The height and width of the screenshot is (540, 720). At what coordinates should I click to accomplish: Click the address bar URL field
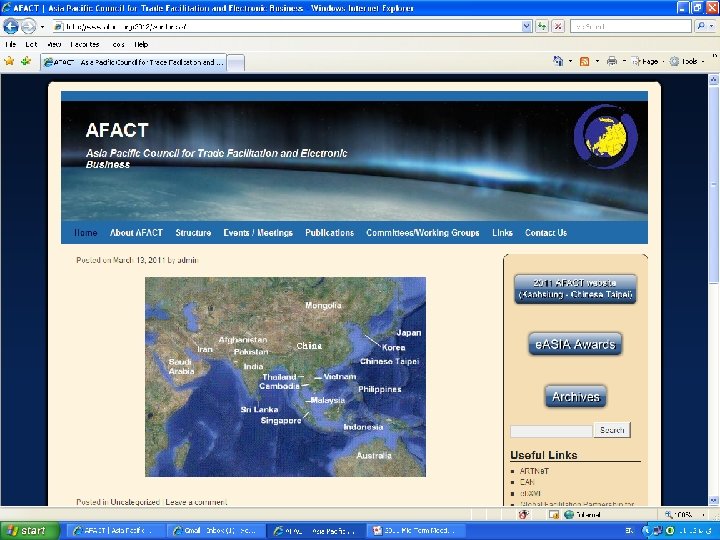coord(287,27)
